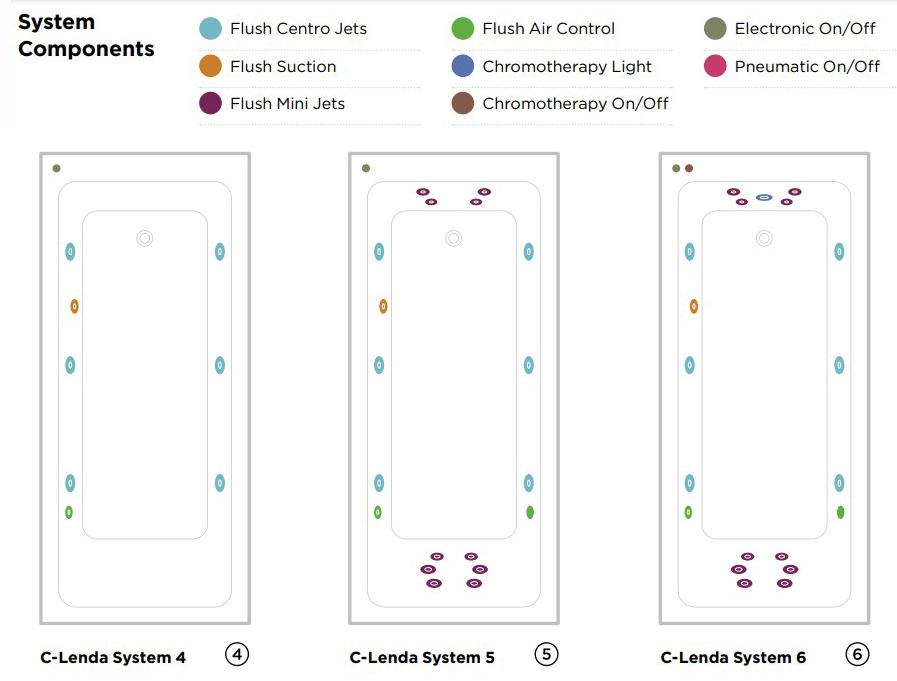Click the C-Lenda System 6 label
897x681 pixels.
[733, 658]
